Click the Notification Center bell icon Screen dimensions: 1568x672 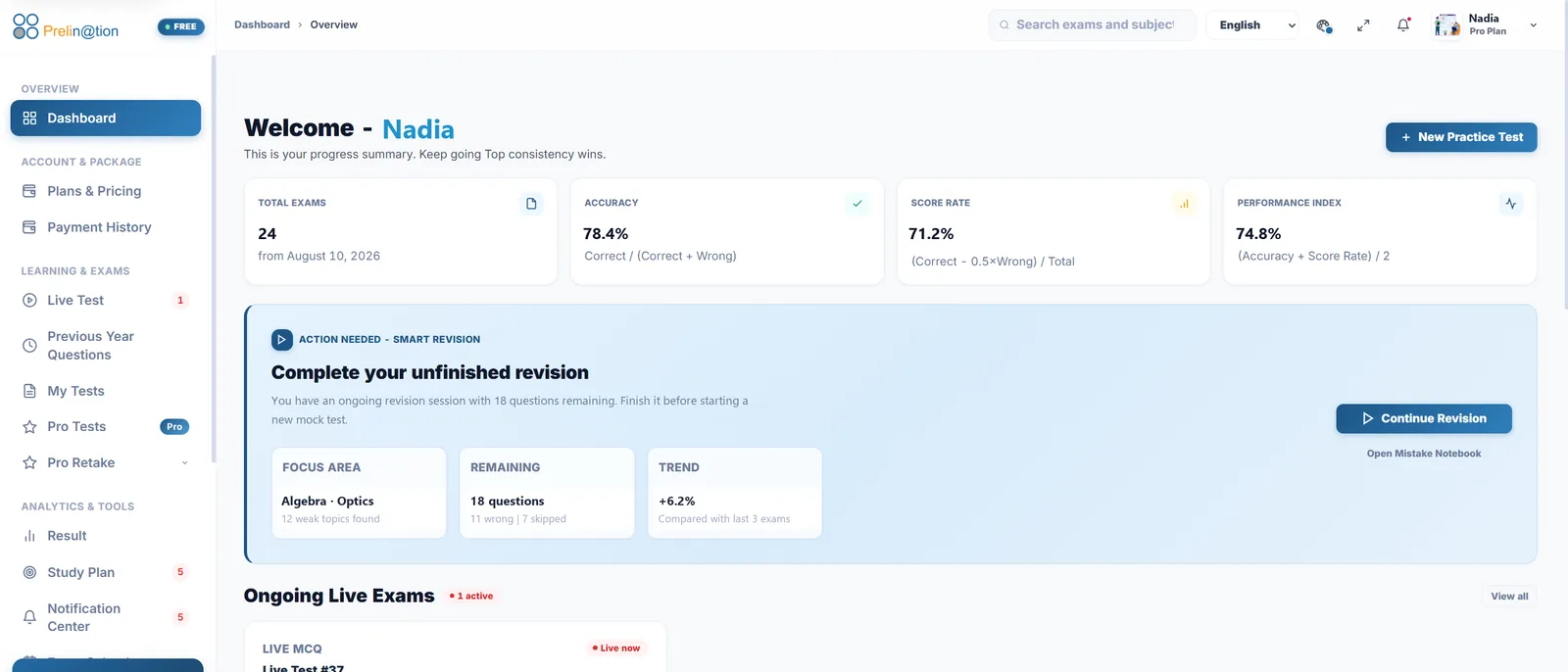29,617
